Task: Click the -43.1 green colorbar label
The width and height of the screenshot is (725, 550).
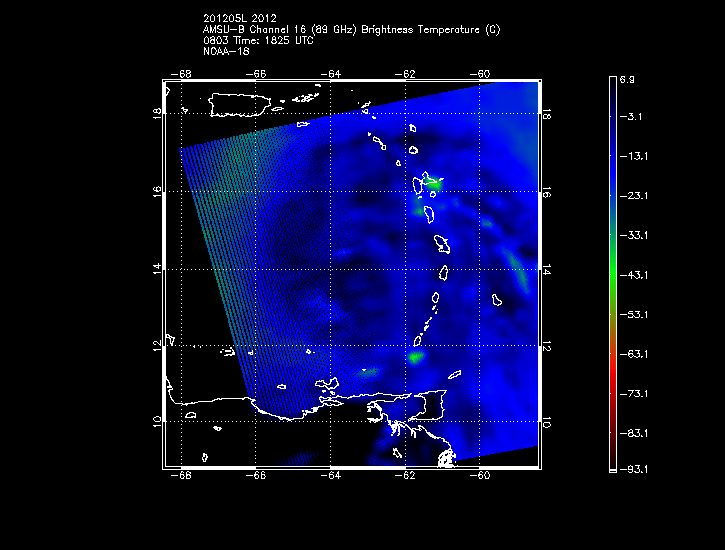Action: coord(637,275)
